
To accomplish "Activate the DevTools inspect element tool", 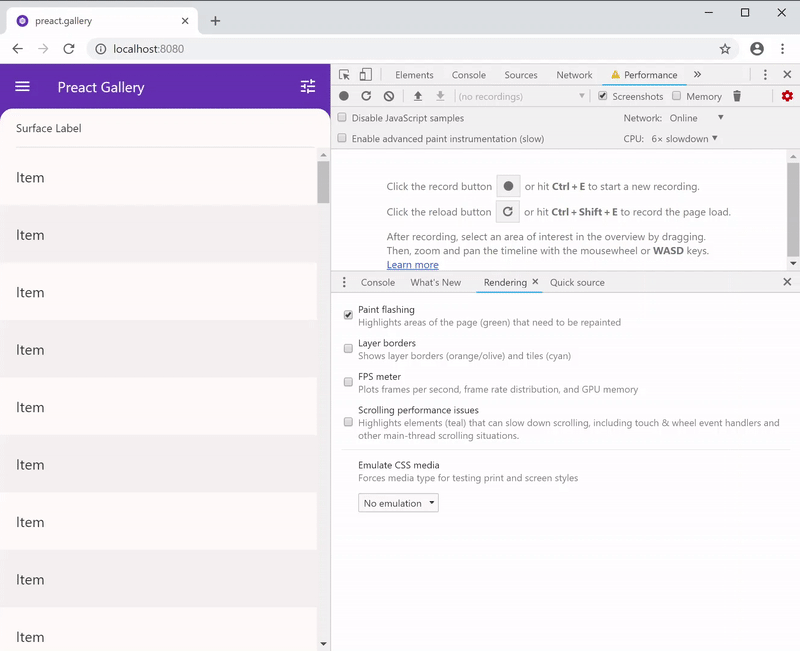I will pyautogui.click(x=344, y=74).
